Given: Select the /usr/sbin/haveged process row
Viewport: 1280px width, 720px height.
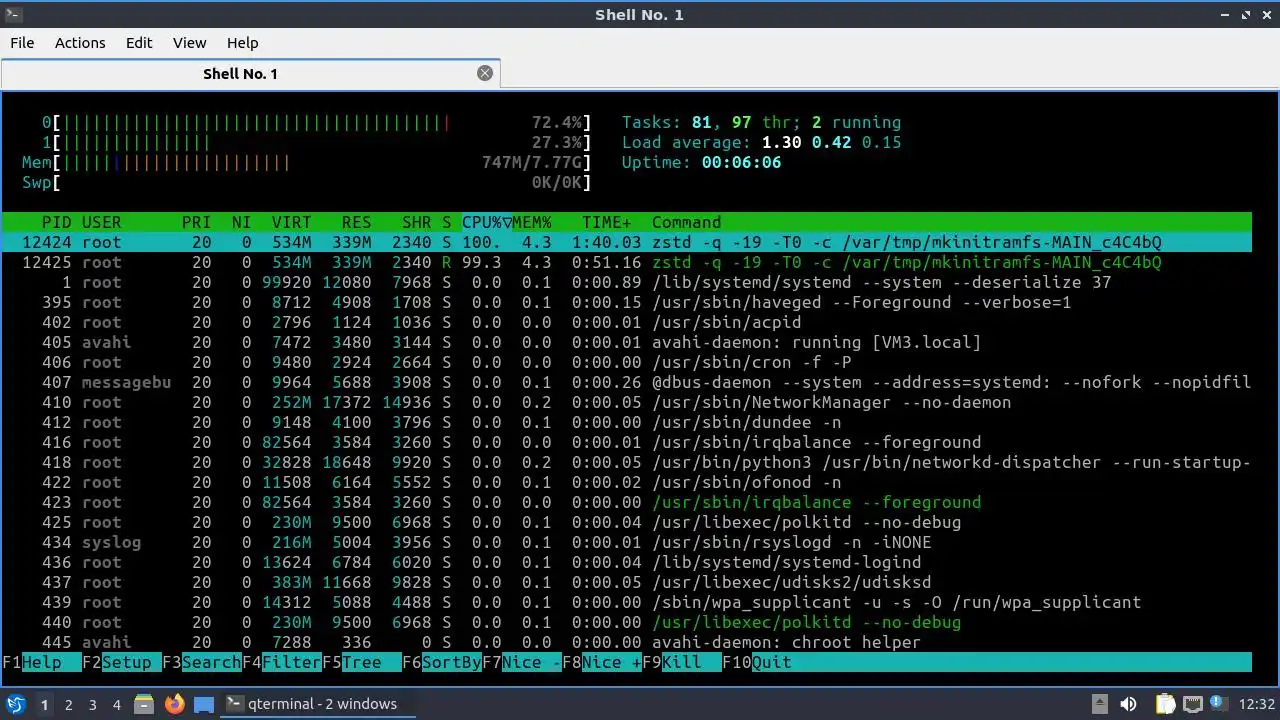Looking at the screenshot, I should (627, 302).
